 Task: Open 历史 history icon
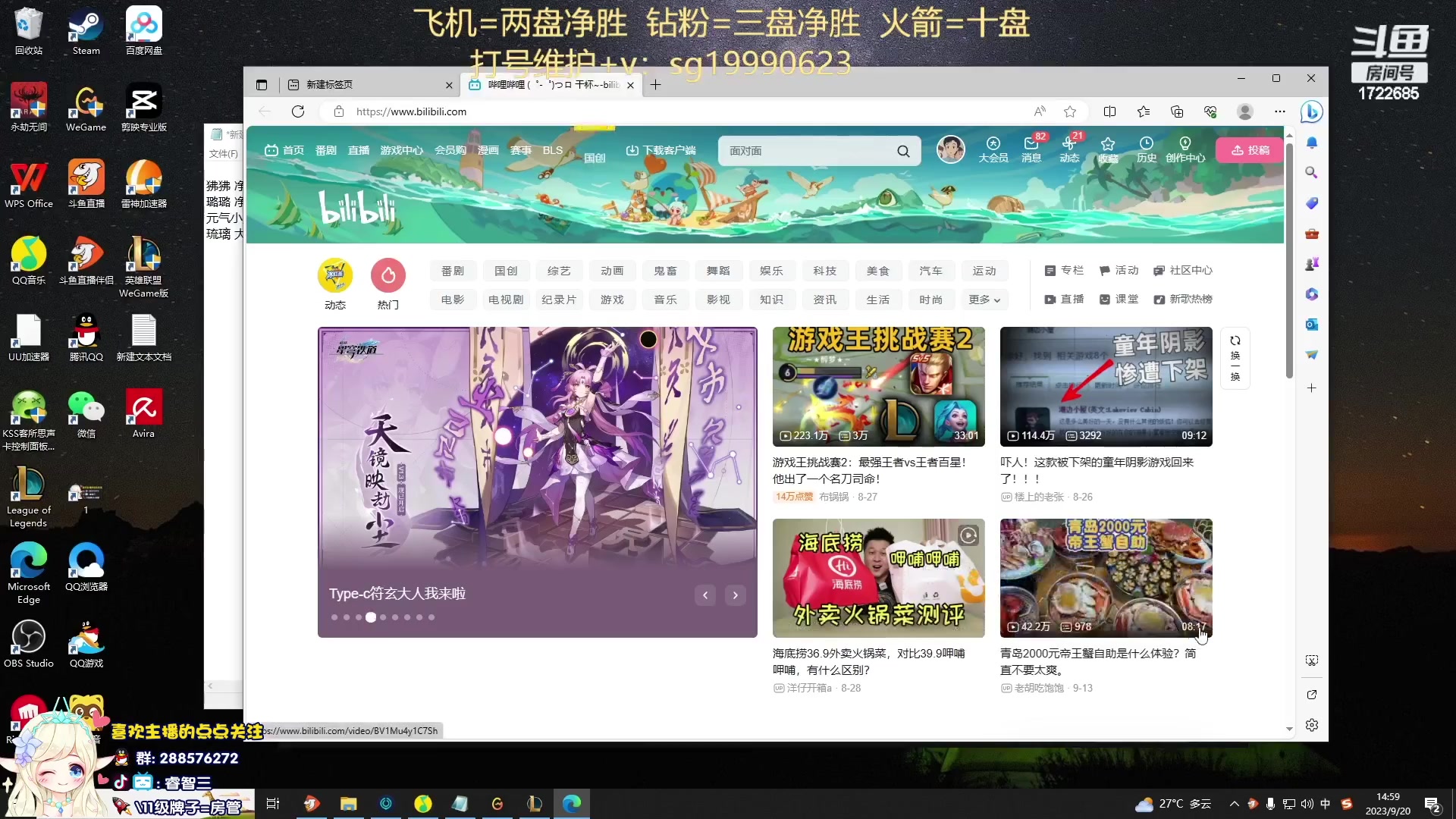(x=1146, y=149)
